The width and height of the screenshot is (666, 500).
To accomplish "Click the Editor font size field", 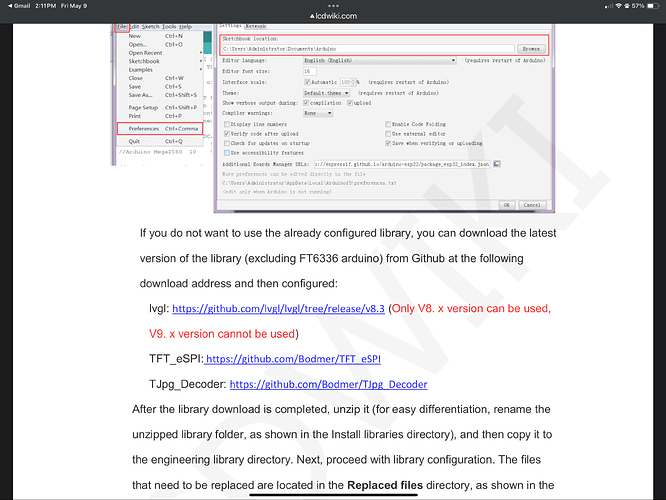I will (x=310, y=71).
